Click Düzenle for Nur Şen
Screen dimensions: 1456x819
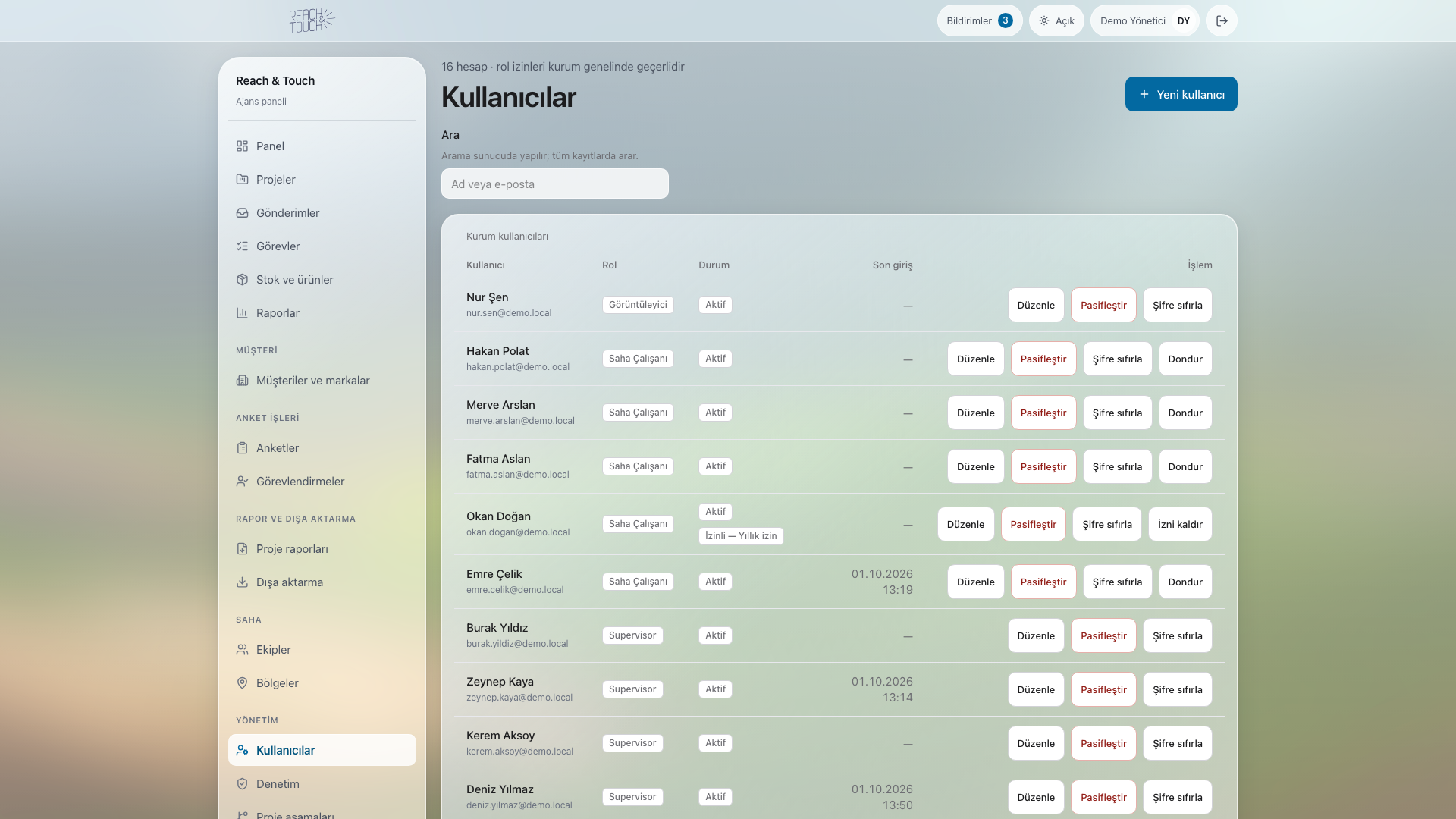1036,305
